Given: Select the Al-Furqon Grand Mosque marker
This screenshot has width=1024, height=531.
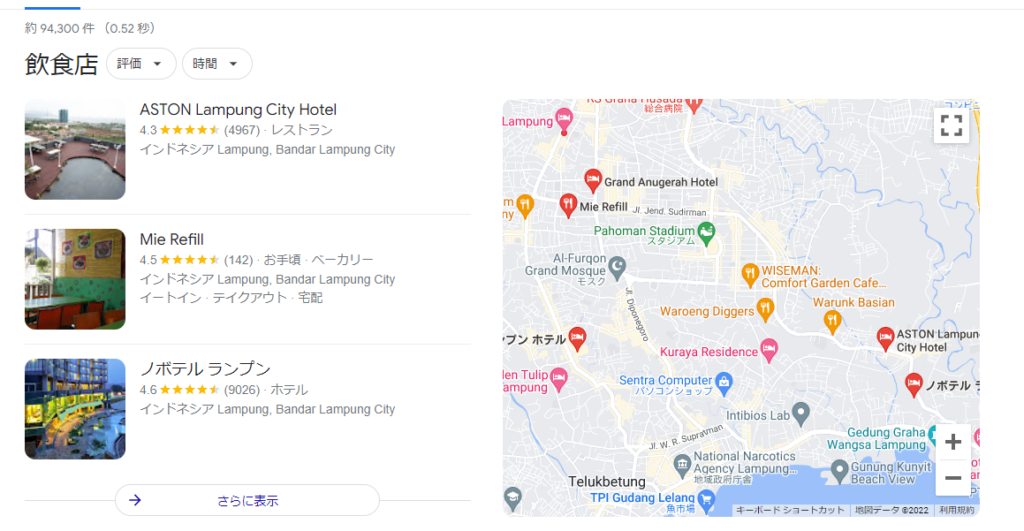Looking at the screenshot, I should [x=617, y=266].
